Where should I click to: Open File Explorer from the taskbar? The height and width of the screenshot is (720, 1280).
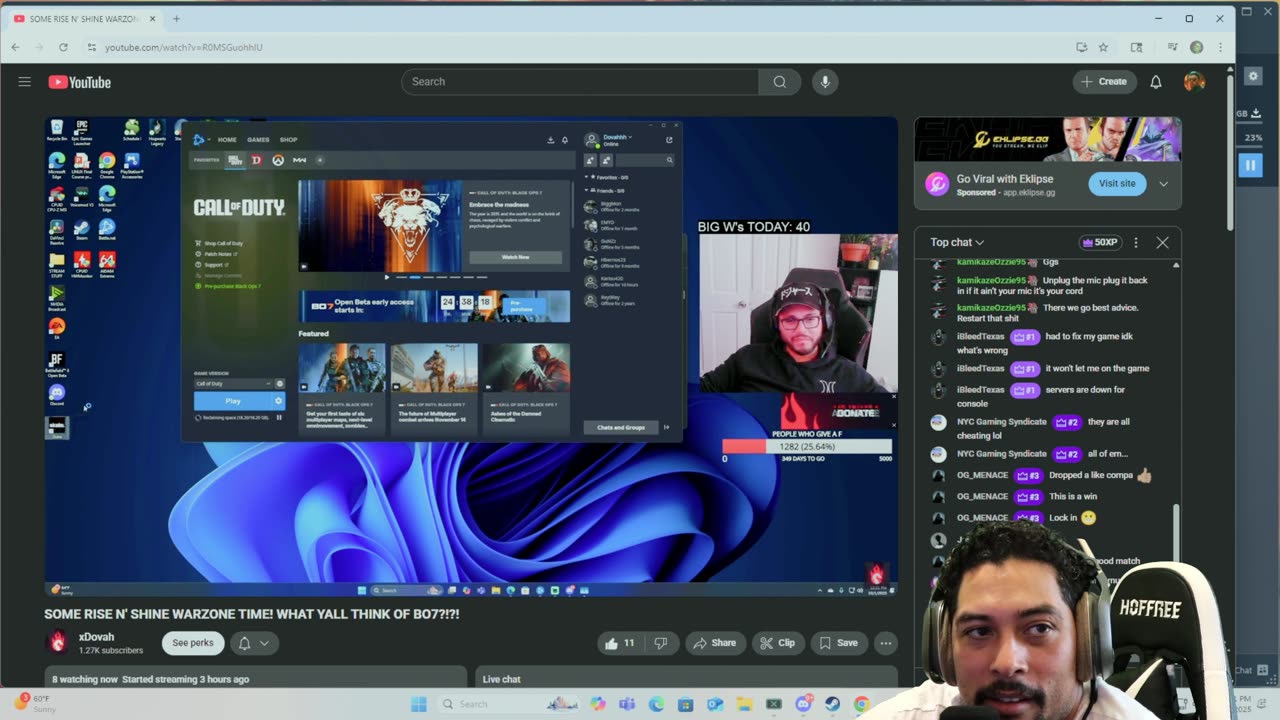pos(744,704)
